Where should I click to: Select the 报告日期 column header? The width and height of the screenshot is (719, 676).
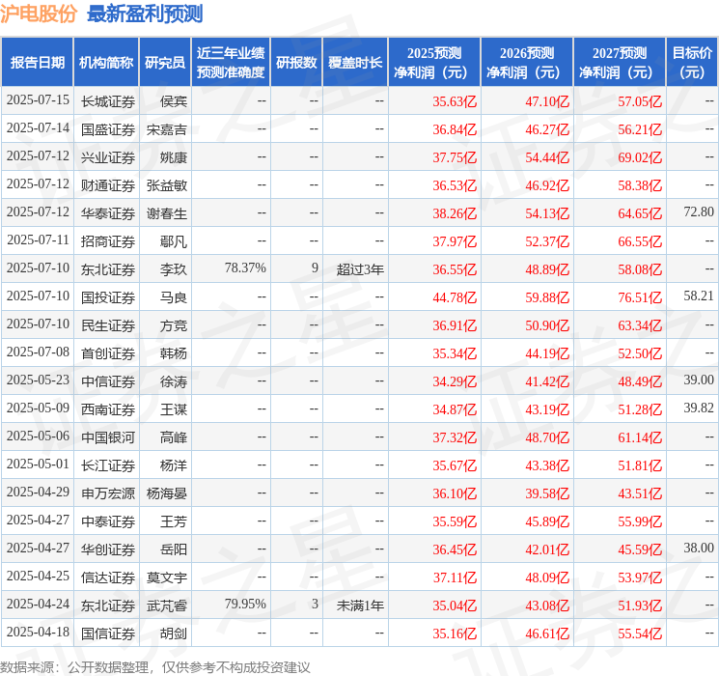[37, 62]
